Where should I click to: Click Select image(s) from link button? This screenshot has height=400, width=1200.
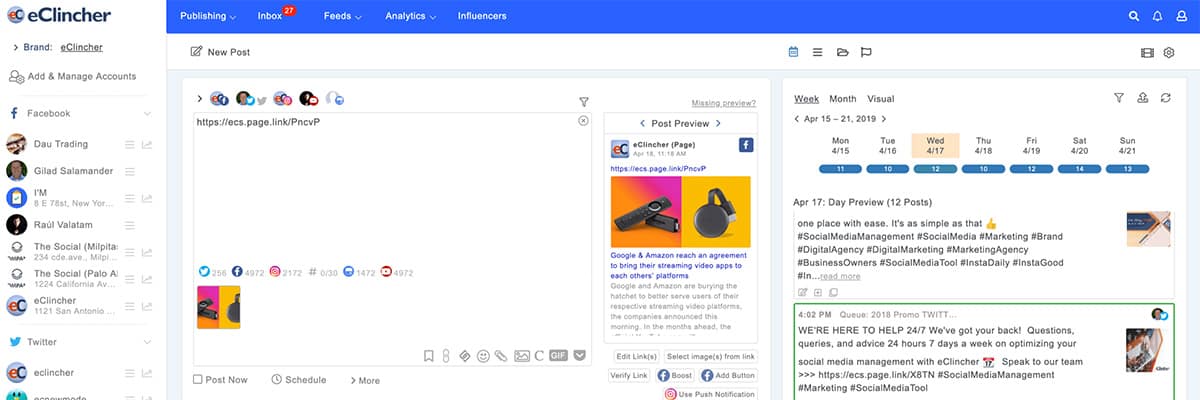[711, 357]
